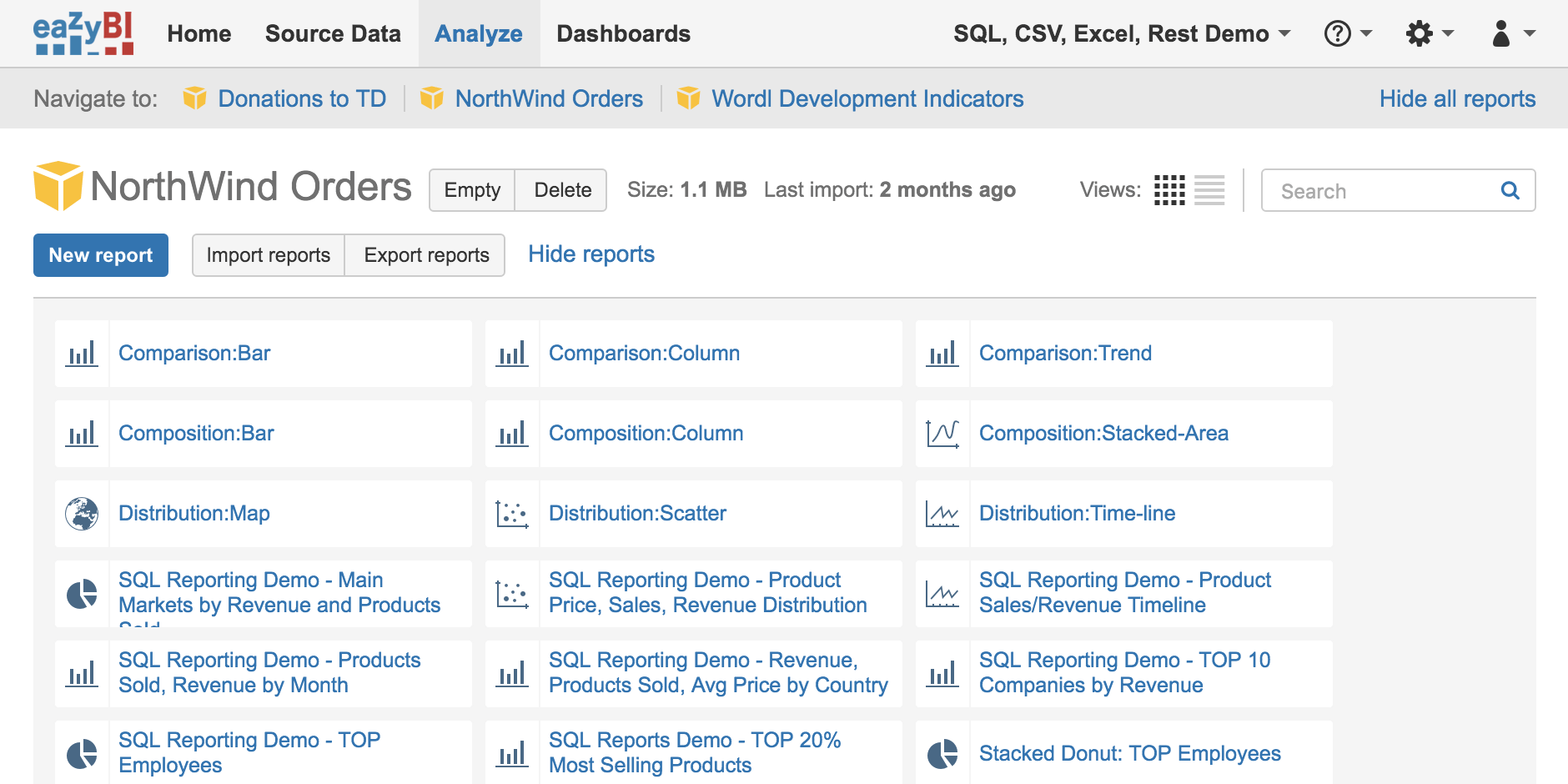Click chart icon of Comparison:Trend
The width and height of the screenshot is (1568, 784).
point(942,354)
